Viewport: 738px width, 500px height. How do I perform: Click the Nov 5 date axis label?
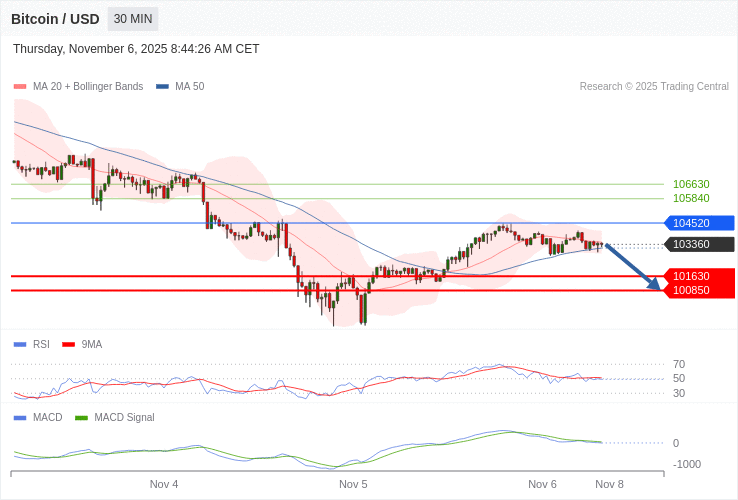pyautogui.click(x=353, y=484)
